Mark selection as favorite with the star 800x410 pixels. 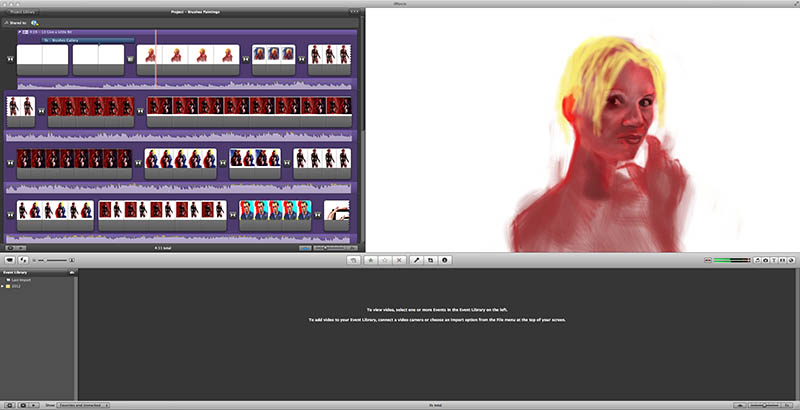(x=372, y=260)
